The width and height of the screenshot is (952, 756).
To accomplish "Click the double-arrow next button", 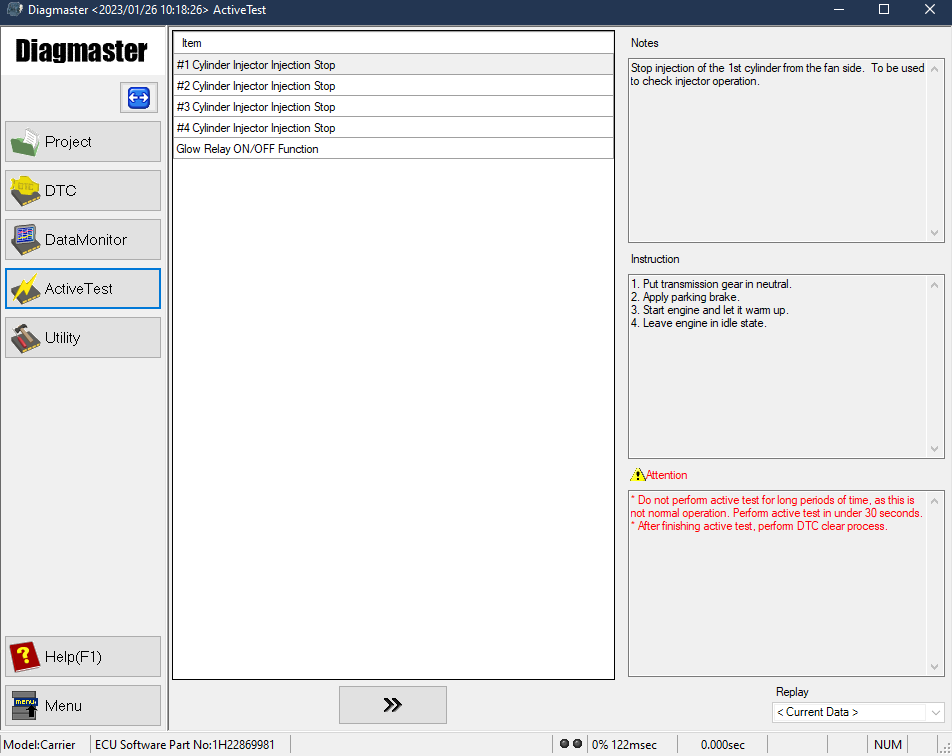I will [393, 705].
